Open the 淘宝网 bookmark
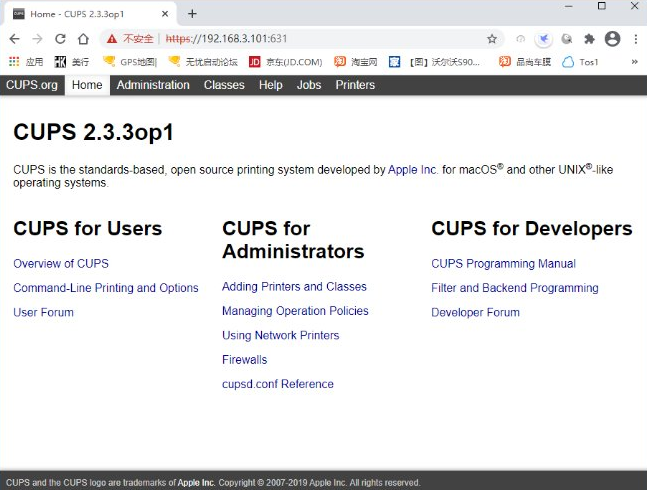Viewport: 647px width, 490px height. [356, 62]
